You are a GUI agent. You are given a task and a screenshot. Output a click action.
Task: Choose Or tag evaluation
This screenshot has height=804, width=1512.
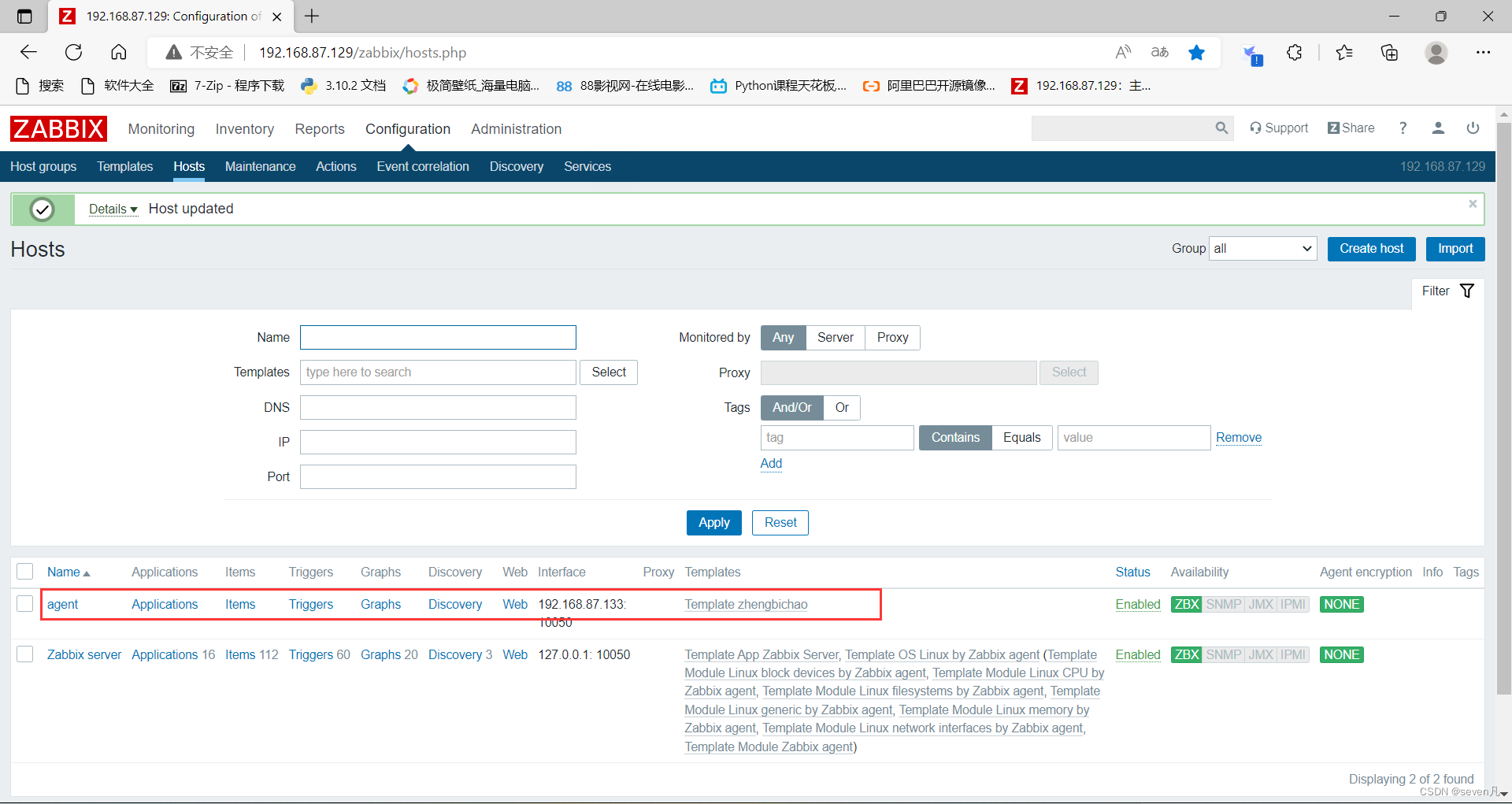click(842, 407)
